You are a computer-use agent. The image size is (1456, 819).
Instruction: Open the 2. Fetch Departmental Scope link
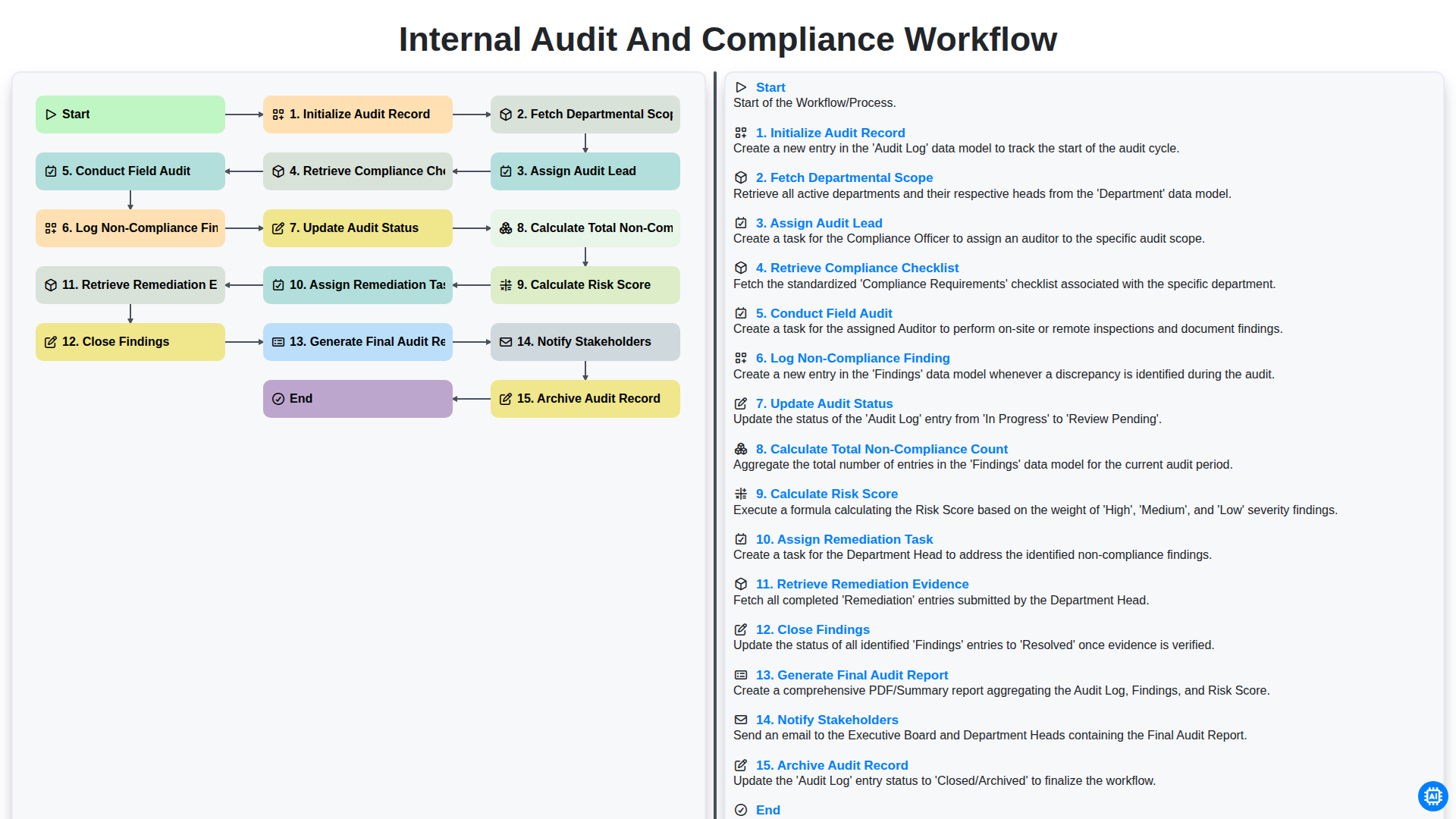point(844,177)
